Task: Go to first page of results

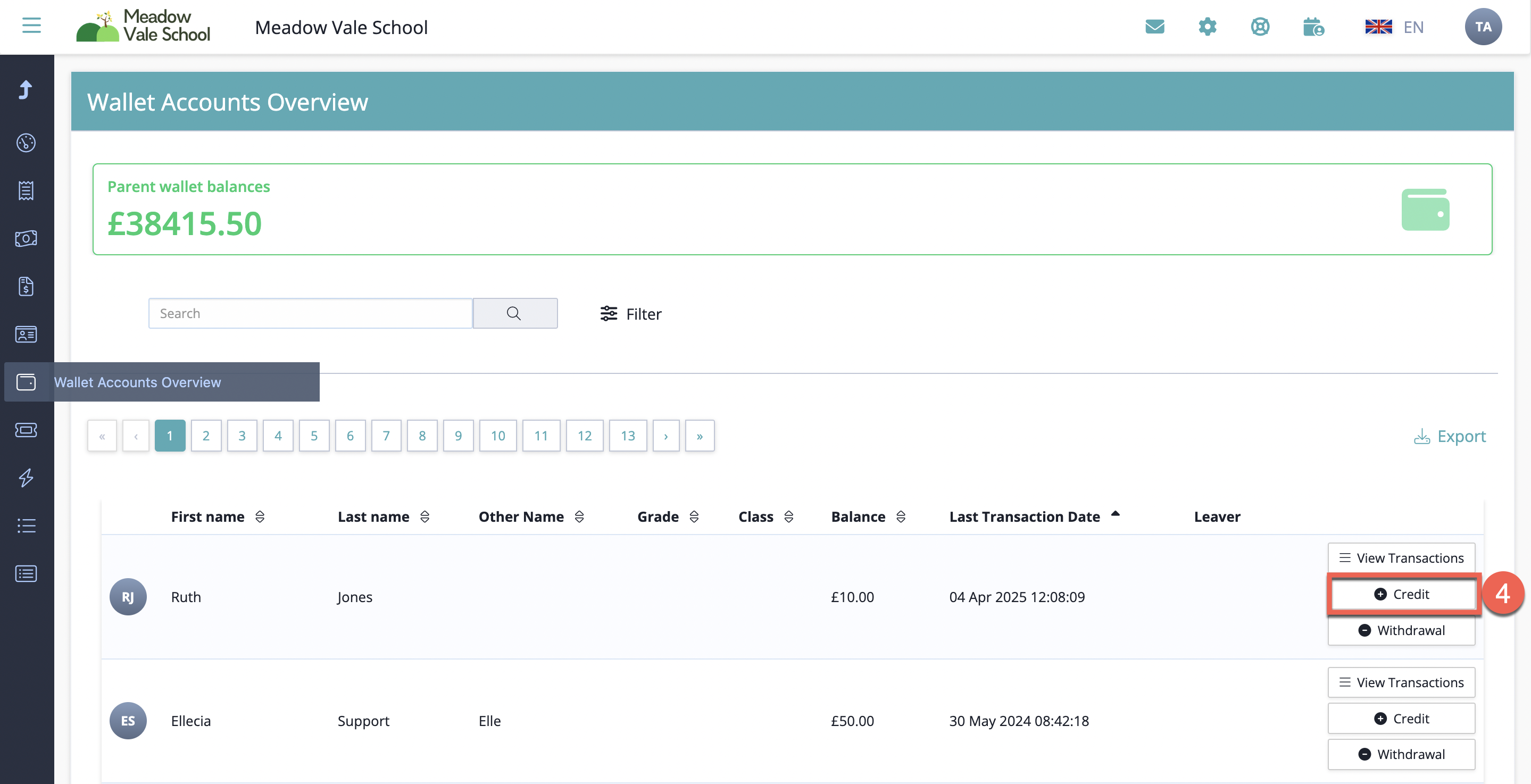Action: tap(102, 436)
